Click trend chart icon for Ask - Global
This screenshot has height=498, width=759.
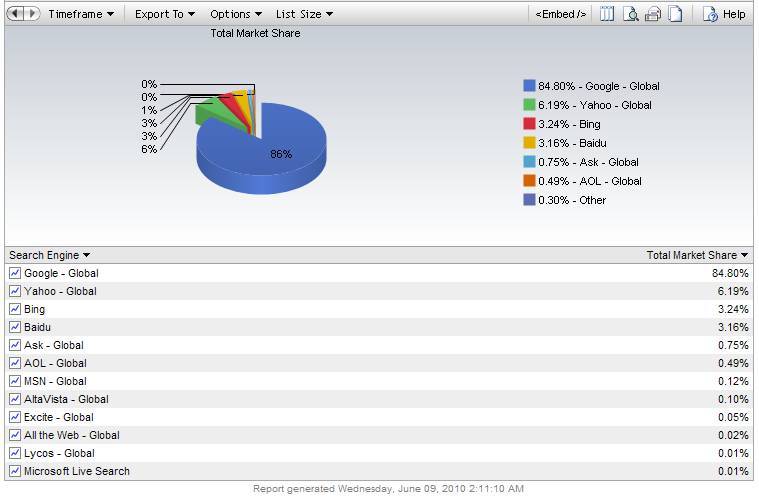(15, 345)
